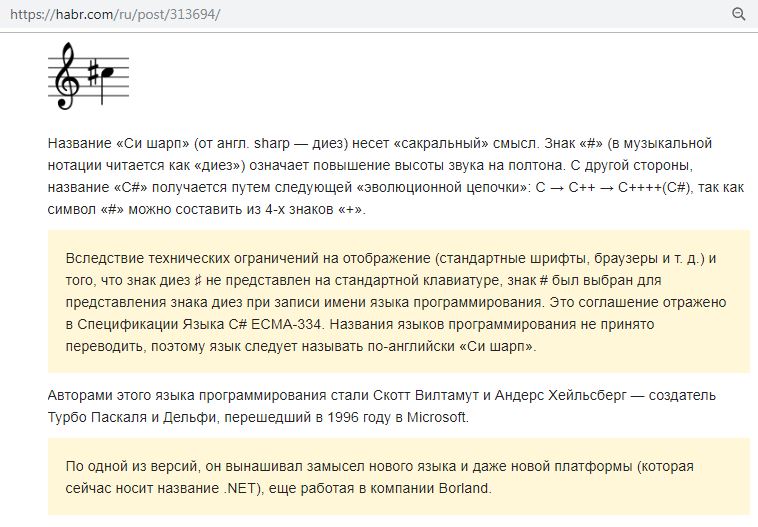Click the text «эволюционной цепочки»

coord(443,188)
